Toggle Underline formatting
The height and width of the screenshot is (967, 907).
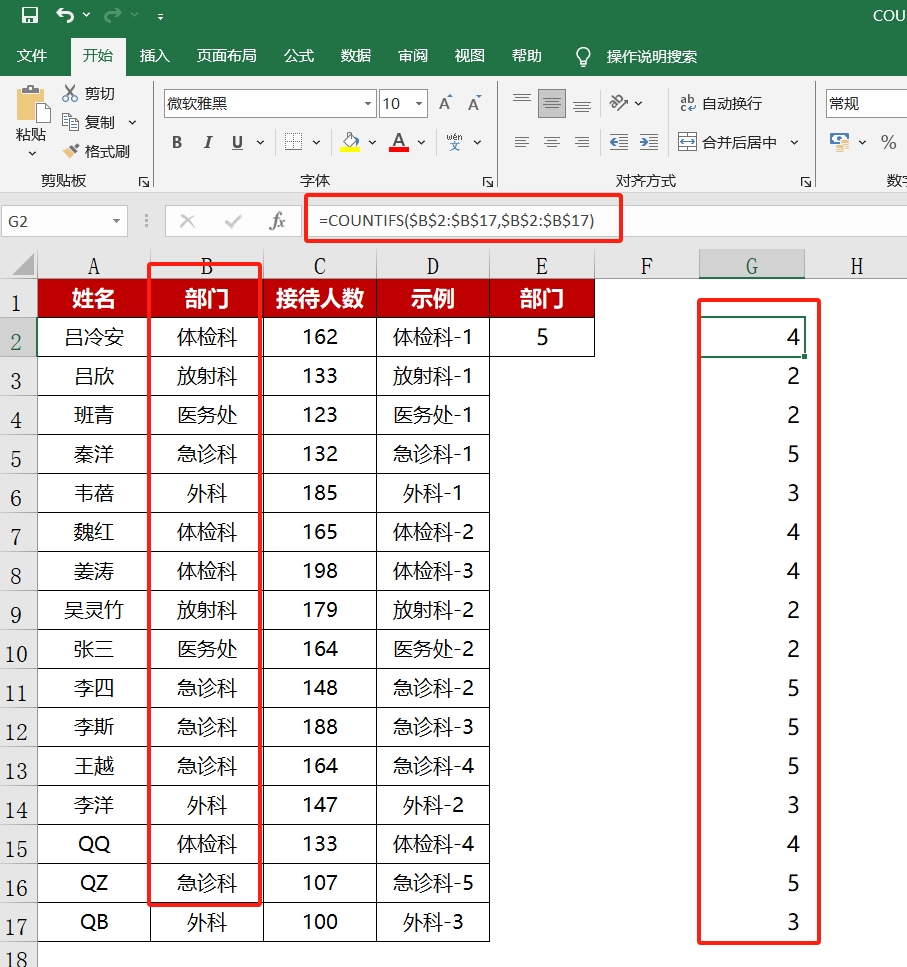point(237,142)
